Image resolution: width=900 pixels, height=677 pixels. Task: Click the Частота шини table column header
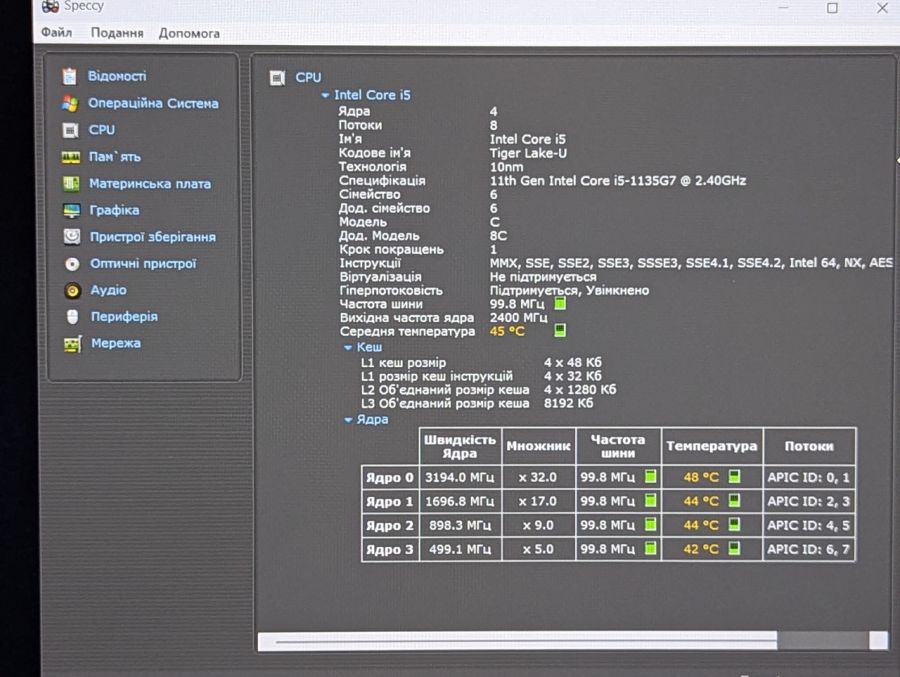pyautogui.click(x=618, y=446)
